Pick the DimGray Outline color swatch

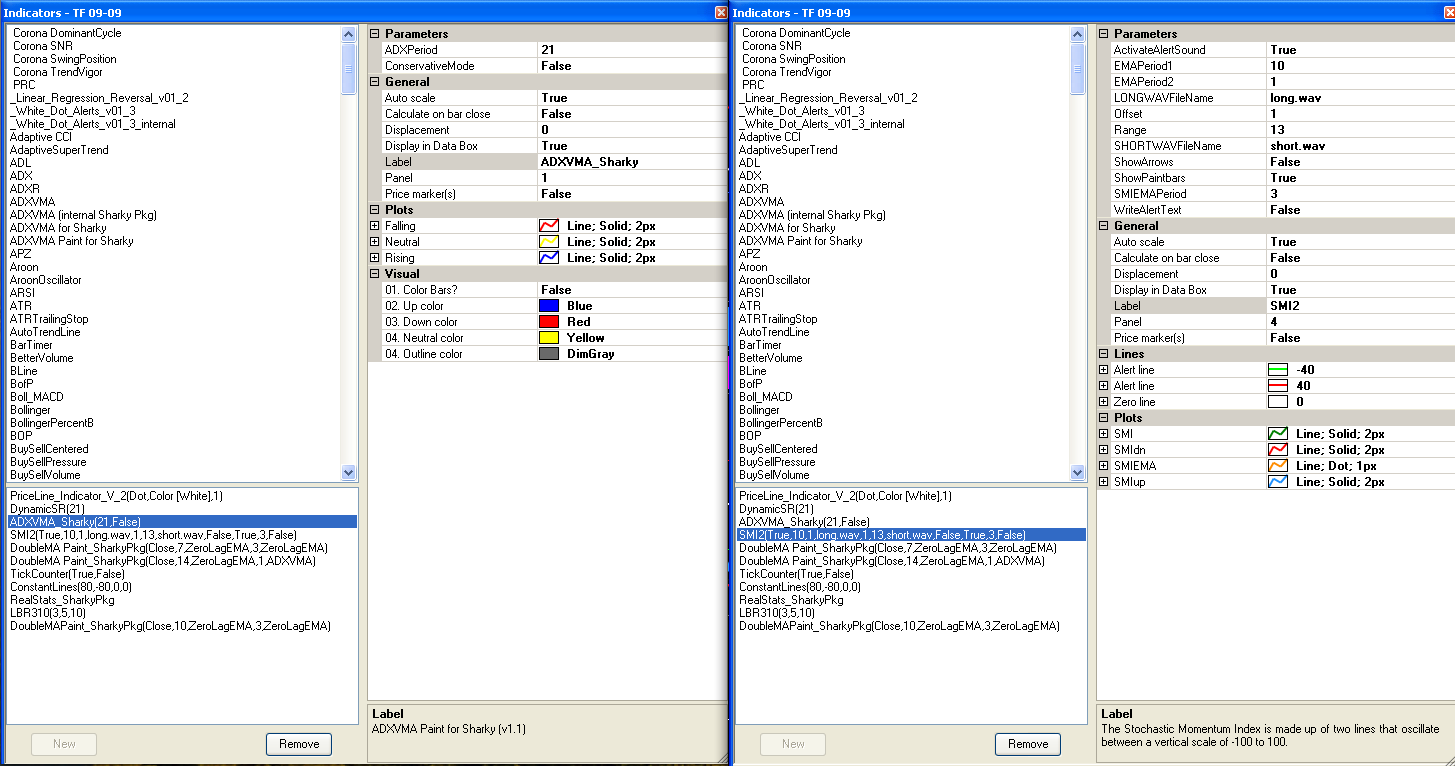(x=548, y=354)
